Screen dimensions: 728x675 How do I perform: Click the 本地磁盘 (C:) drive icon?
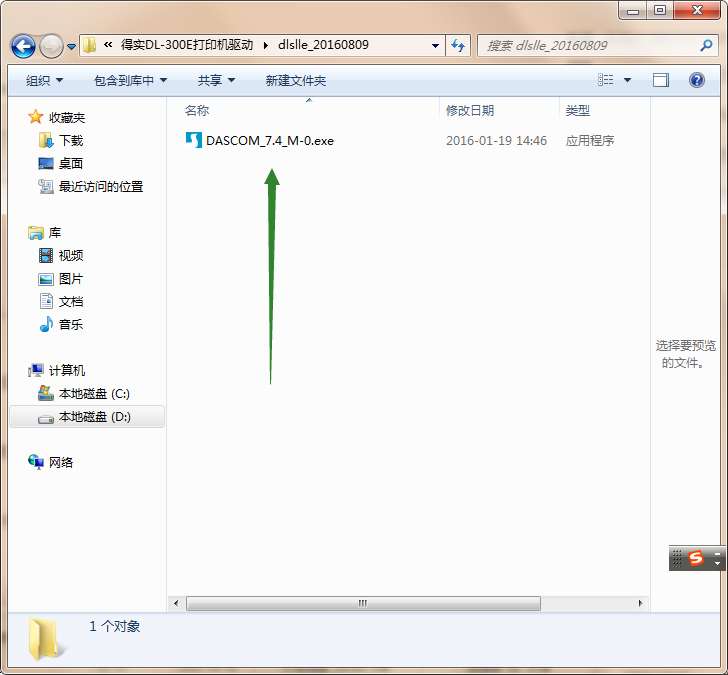(46, 393)
